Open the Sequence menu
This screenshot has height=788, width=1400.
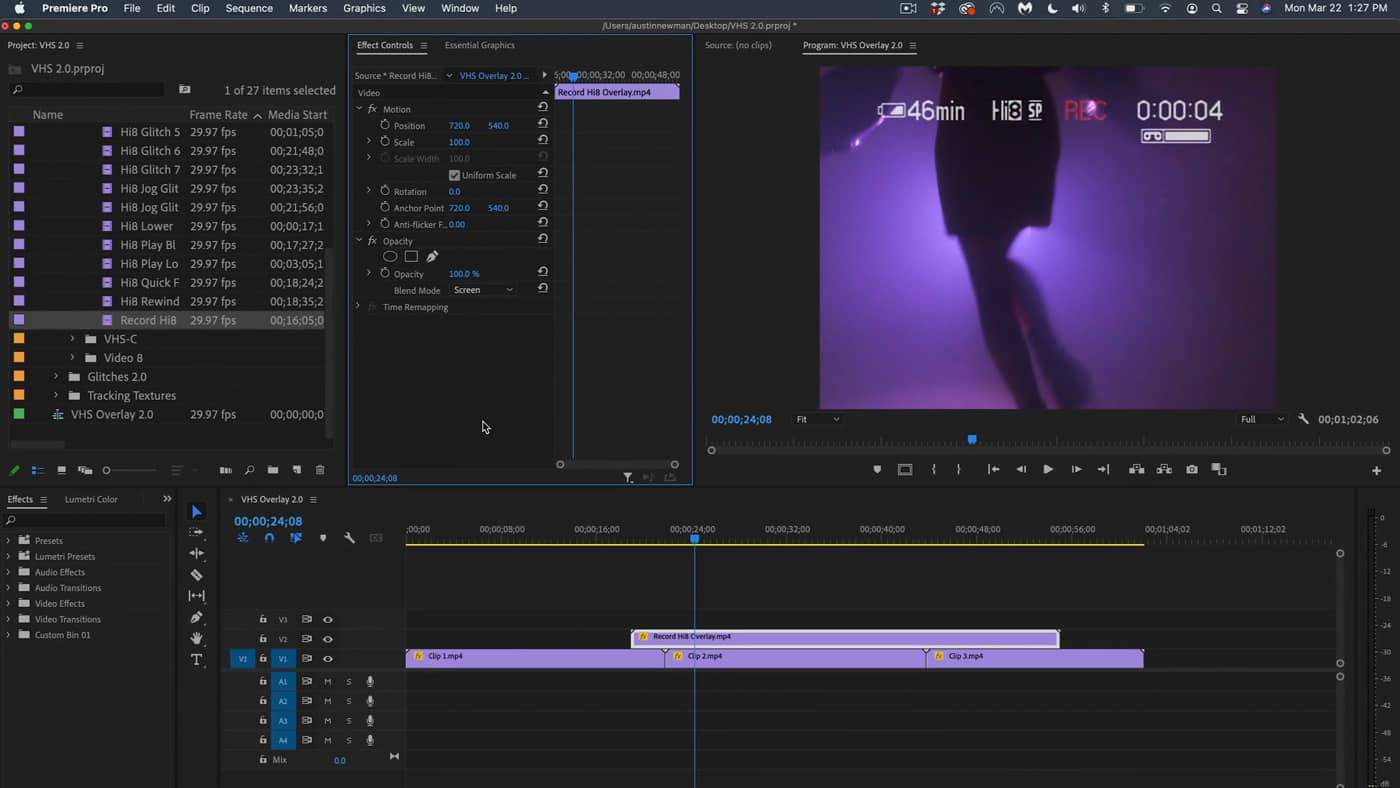tap(248, 8)
